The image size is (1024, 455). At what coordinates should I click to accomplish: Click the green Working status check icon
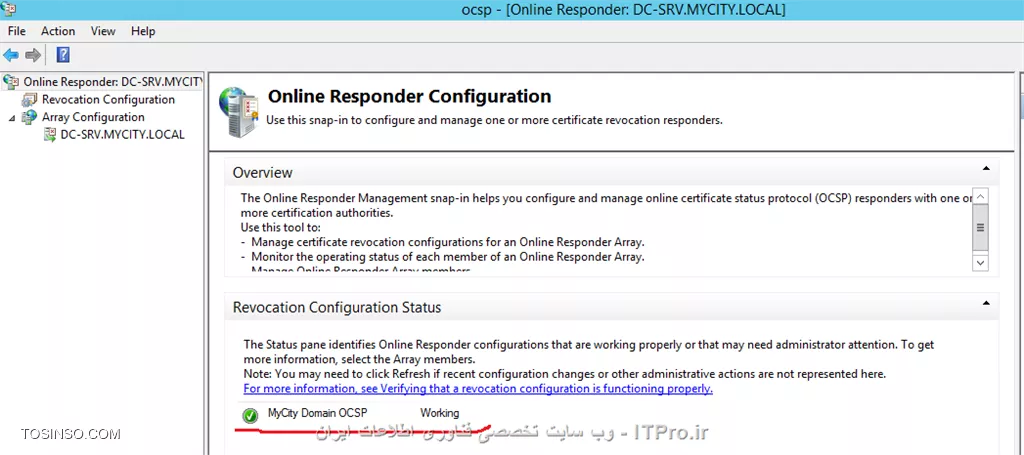(x=249, y=415)
